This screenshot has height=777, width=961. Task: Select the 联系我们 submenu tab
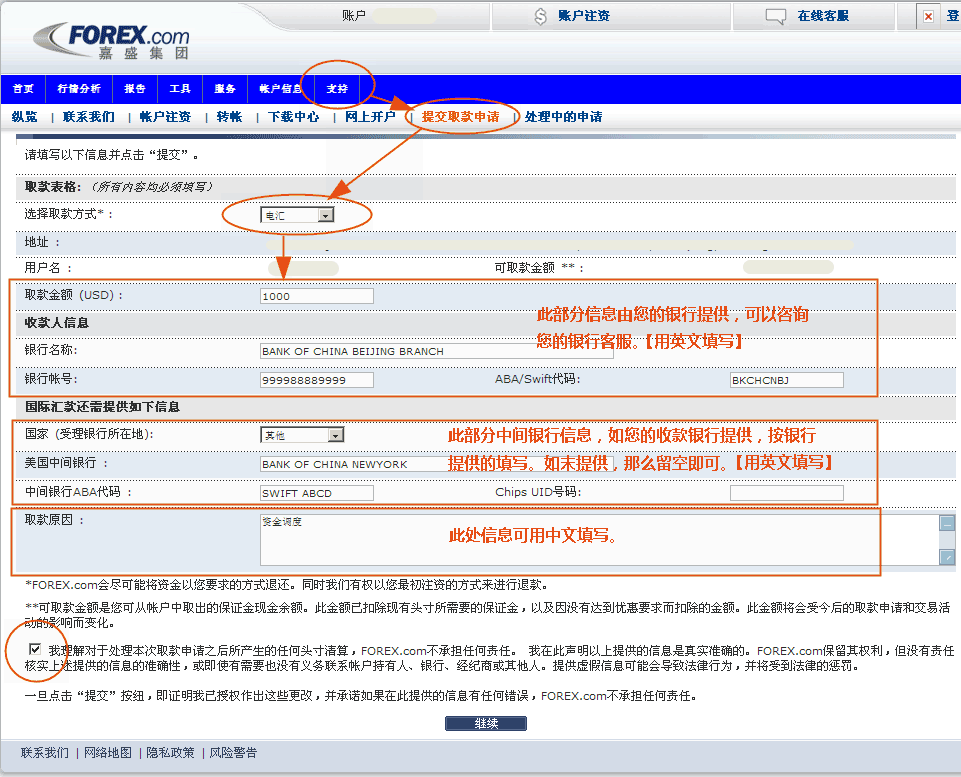point(89,116)
